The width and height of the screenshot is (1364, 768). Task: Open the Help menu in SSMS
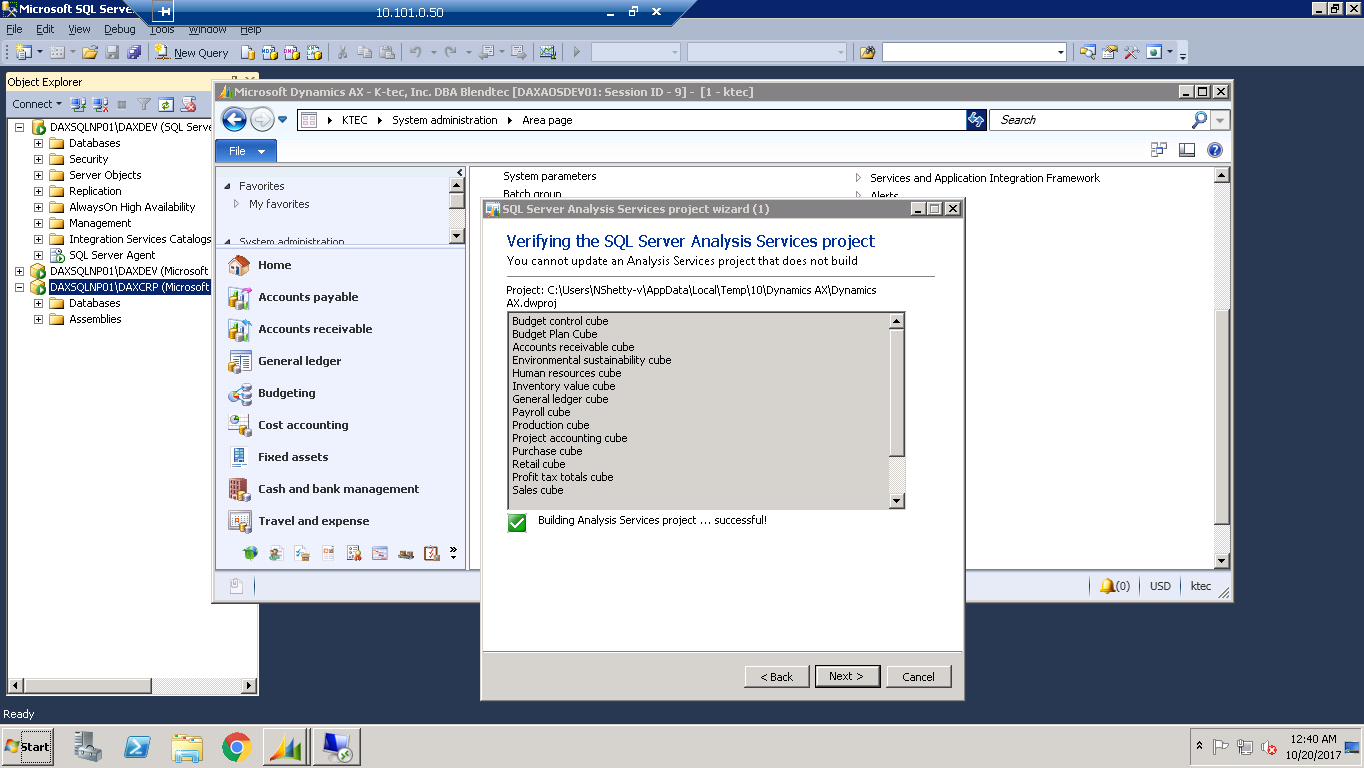(x=251, y=29)
